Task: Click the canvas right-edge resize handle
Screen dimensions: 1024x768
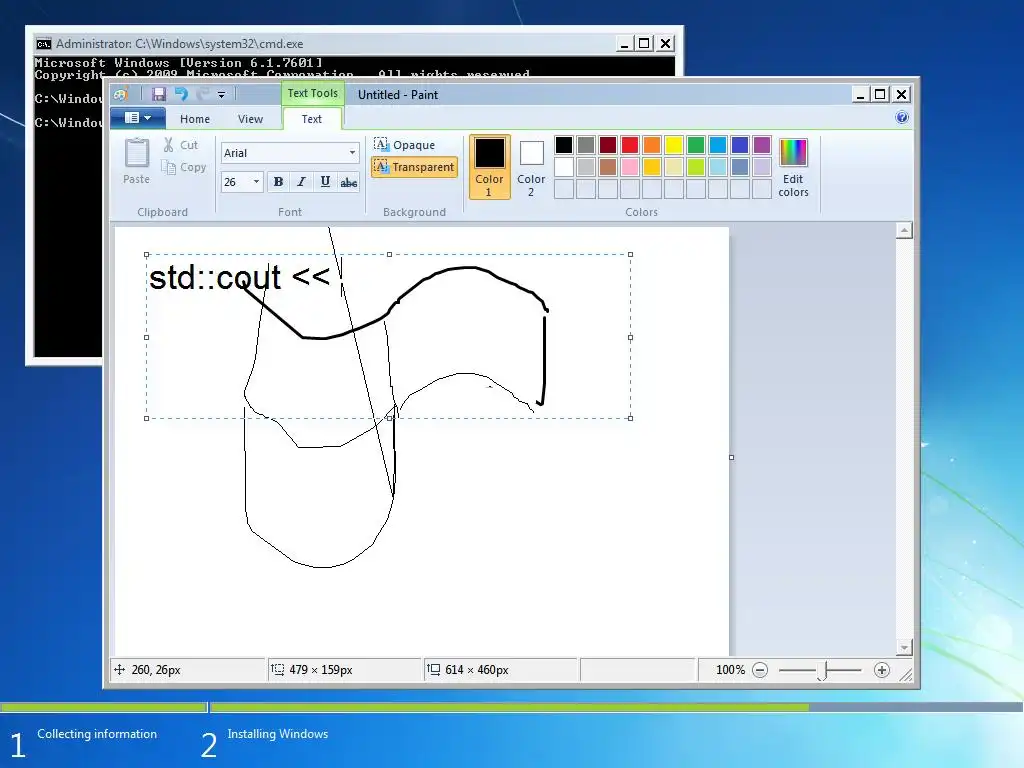Action: (731, 457)
